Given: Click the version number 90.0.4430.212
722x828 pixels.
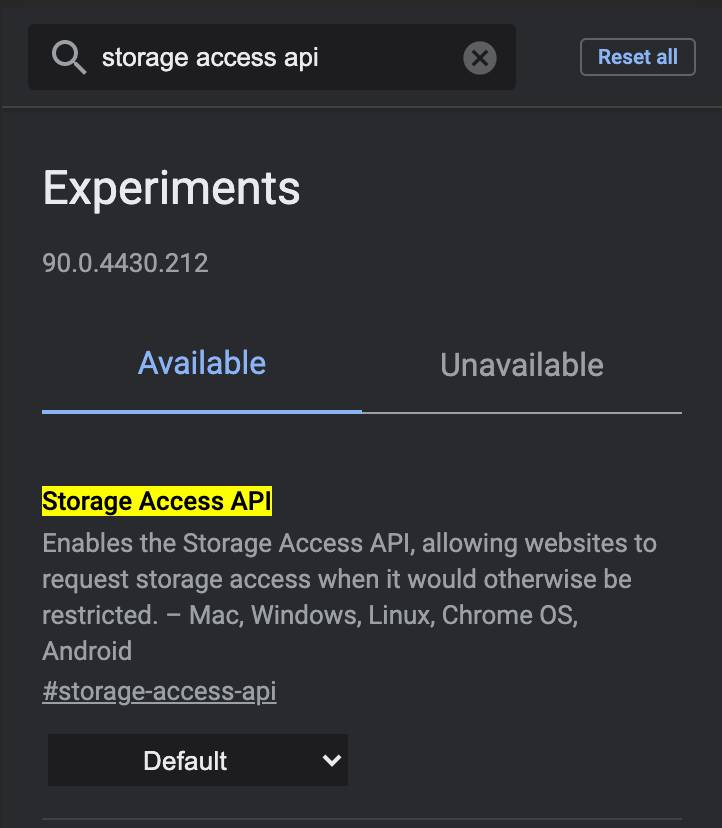Looking at the screenshot, I should [x=125, y=263].
